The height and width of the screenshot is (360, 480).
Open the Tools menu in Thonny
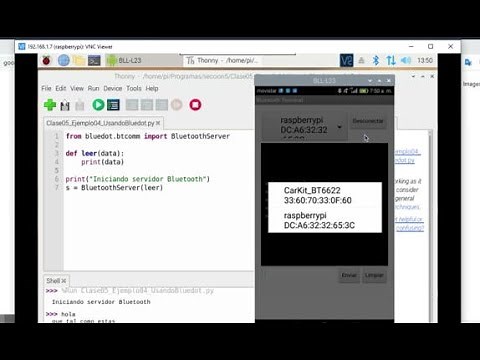click(134, 88)
